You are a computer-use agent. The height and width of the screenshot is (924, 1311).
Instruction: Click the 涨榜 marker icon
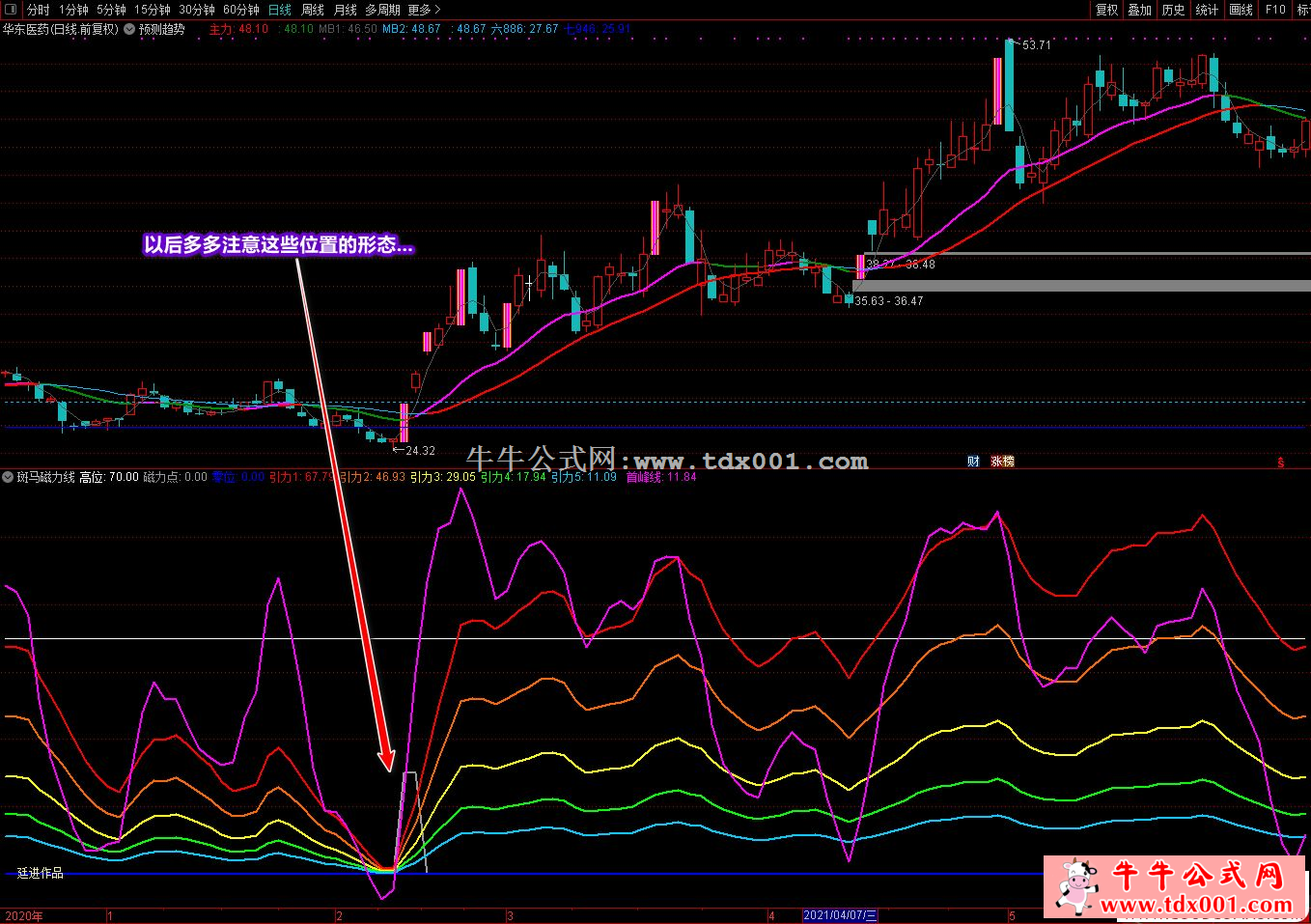pyautogui.click(x=1003, y=462)
